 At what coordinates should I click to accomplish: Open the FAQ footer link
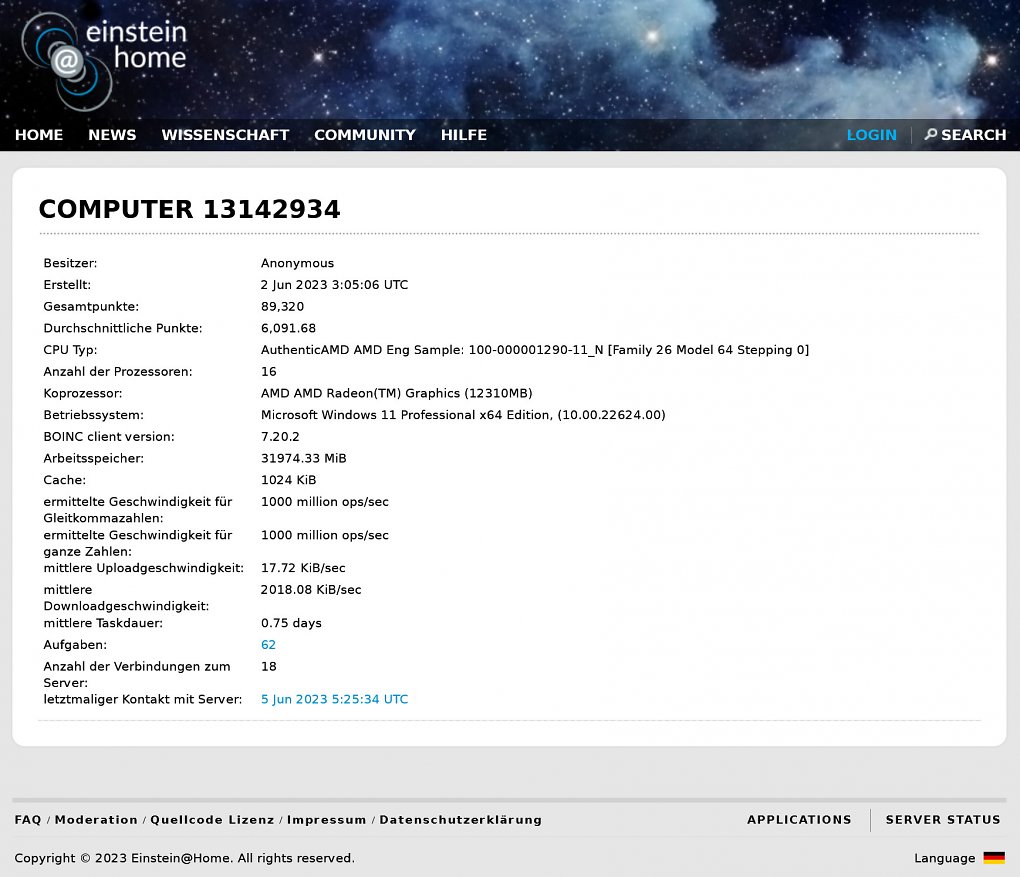[x=28, y=820]
